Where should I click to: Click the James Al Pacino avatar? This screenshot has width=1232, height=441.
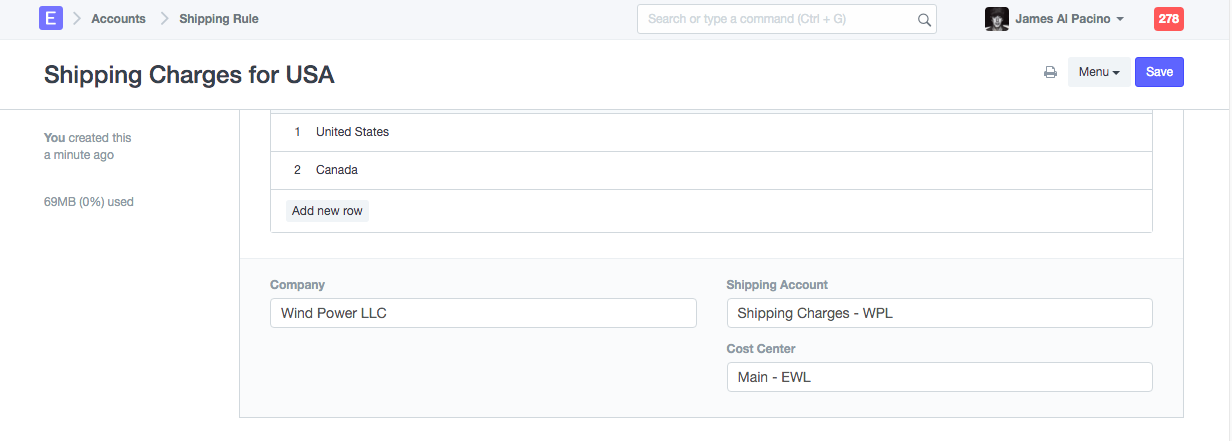click(996, 19)
